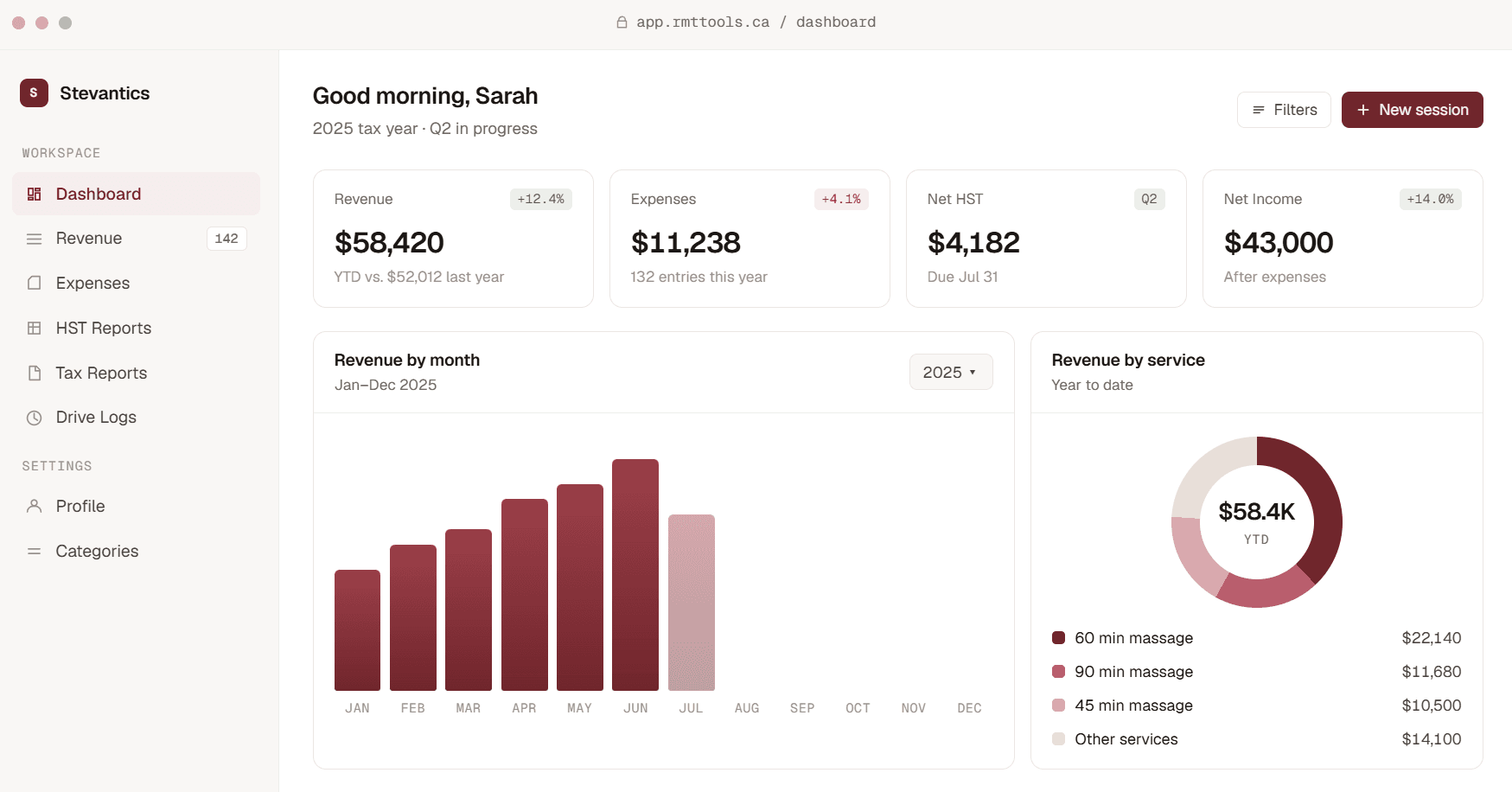Click "Due Jul 31" text
This screenshot has width=1512, height=792.
point(963,277)
